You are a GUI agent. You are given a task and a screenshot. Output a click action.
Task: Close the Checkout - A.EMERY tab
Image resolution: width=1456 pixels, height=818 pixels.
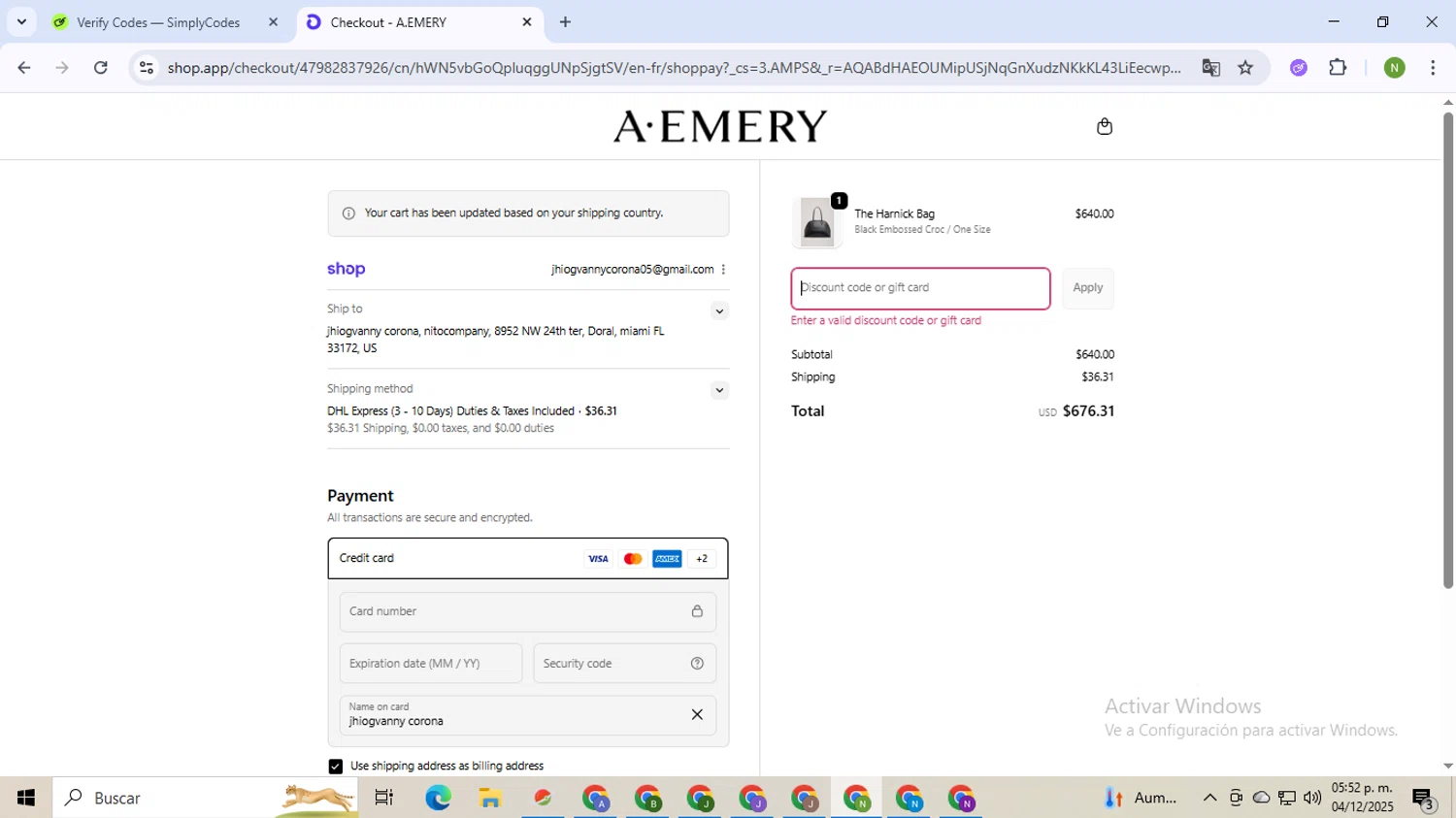tap(527, 22)
